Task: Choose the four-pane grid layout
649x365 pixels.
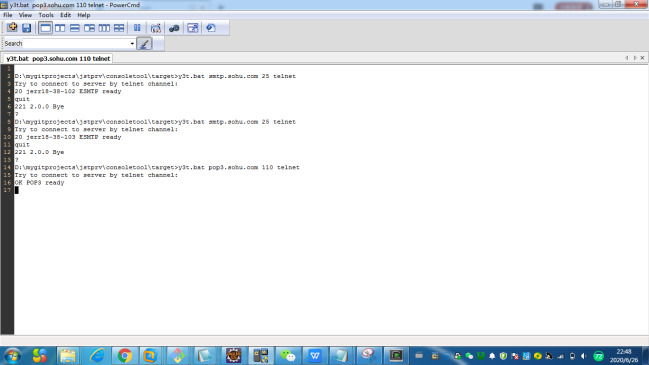Action: coord(119,28)
